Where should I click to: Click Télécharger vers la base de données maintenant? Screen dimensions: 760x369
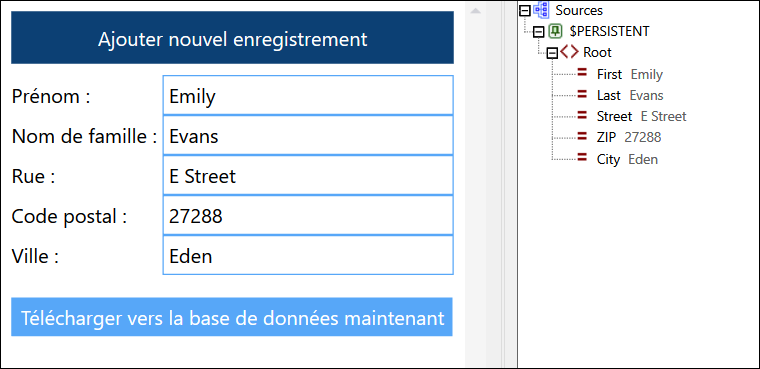(232, 317)
